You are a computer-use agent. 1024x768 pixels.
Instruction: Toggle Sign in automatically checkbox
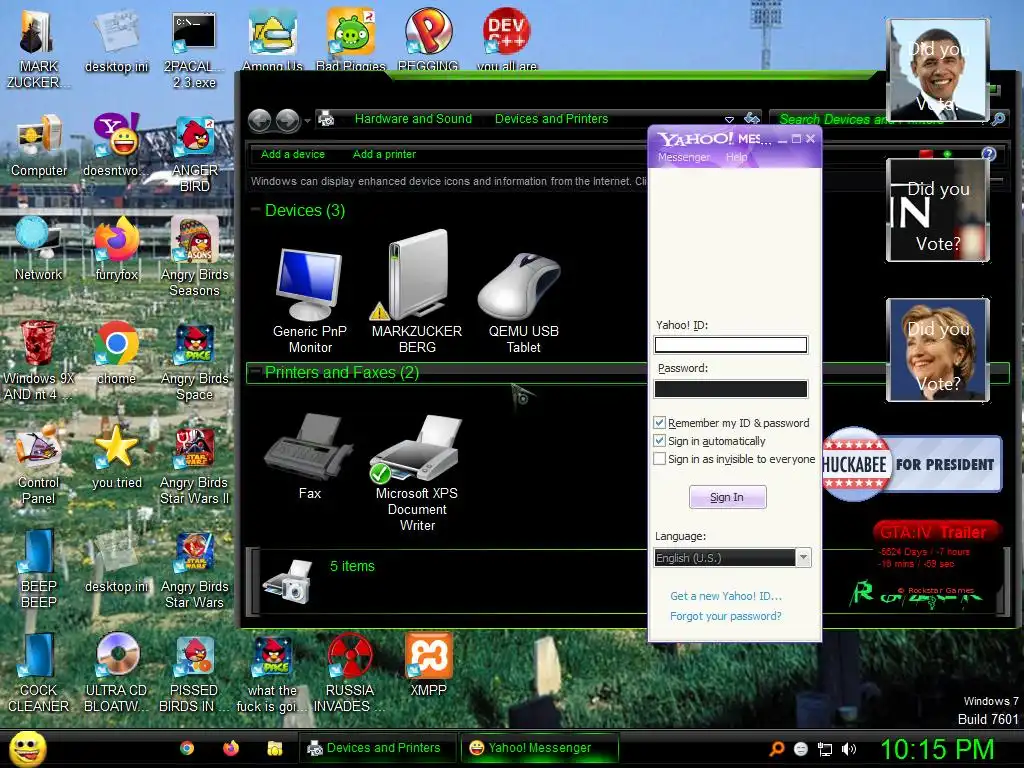pos(660,441)
